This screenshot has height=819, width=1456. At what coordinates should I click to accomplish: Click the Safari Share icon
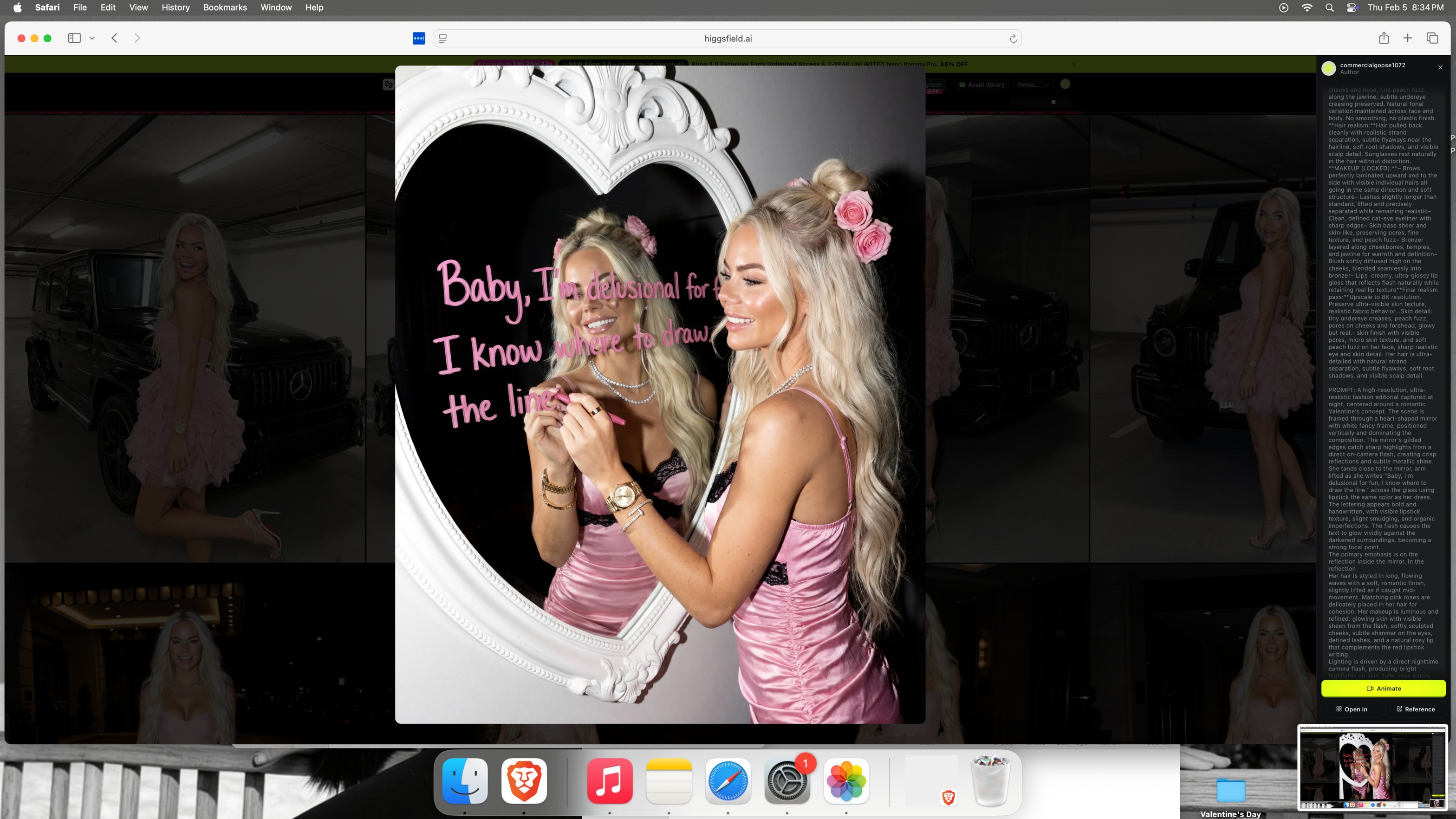click(1383, 38)
